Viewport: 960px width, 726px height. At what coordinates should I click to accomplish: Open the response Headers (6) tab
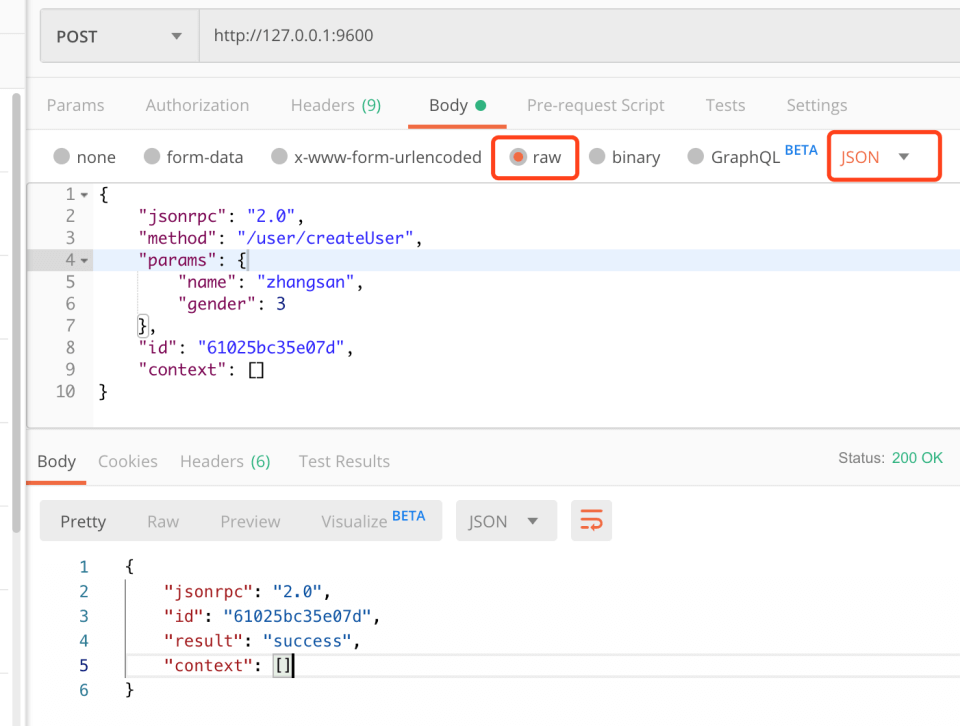click(x=225, y=461)
